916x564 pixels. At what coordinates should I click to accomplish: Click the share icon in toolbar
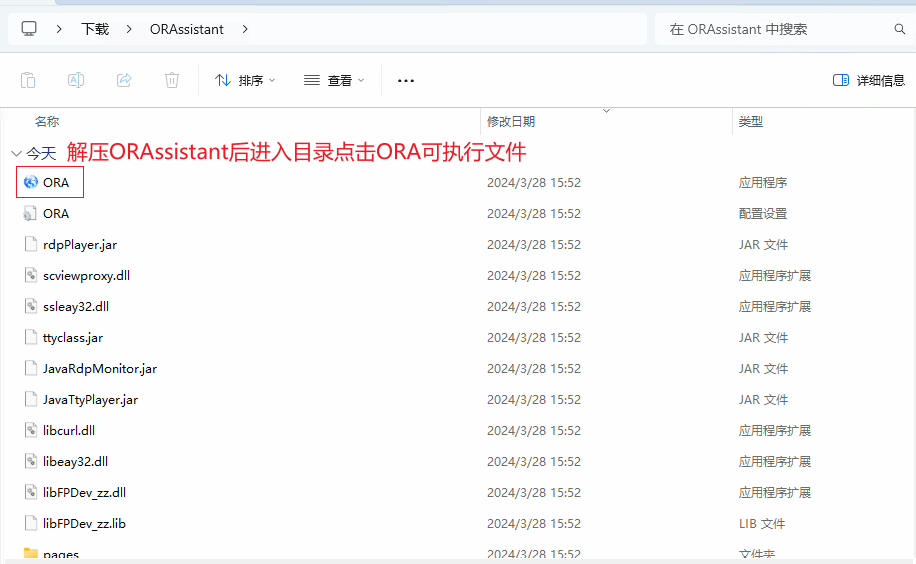(124, 80)
